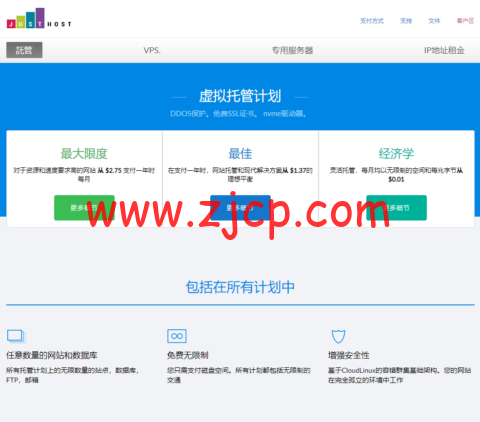Screen dimensions: 480x422
Task: Click the 经济学 plan title
Action: (x=396, y=154)
